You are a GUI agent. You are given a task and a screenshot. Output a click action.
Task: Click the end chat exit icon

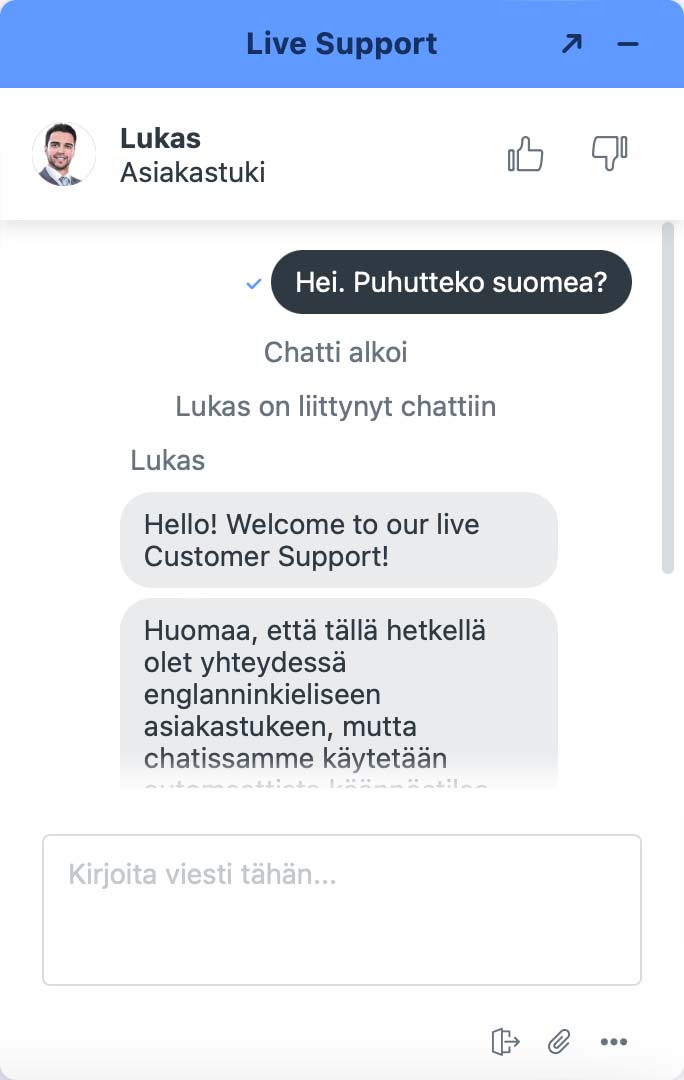pos(506,1041)
